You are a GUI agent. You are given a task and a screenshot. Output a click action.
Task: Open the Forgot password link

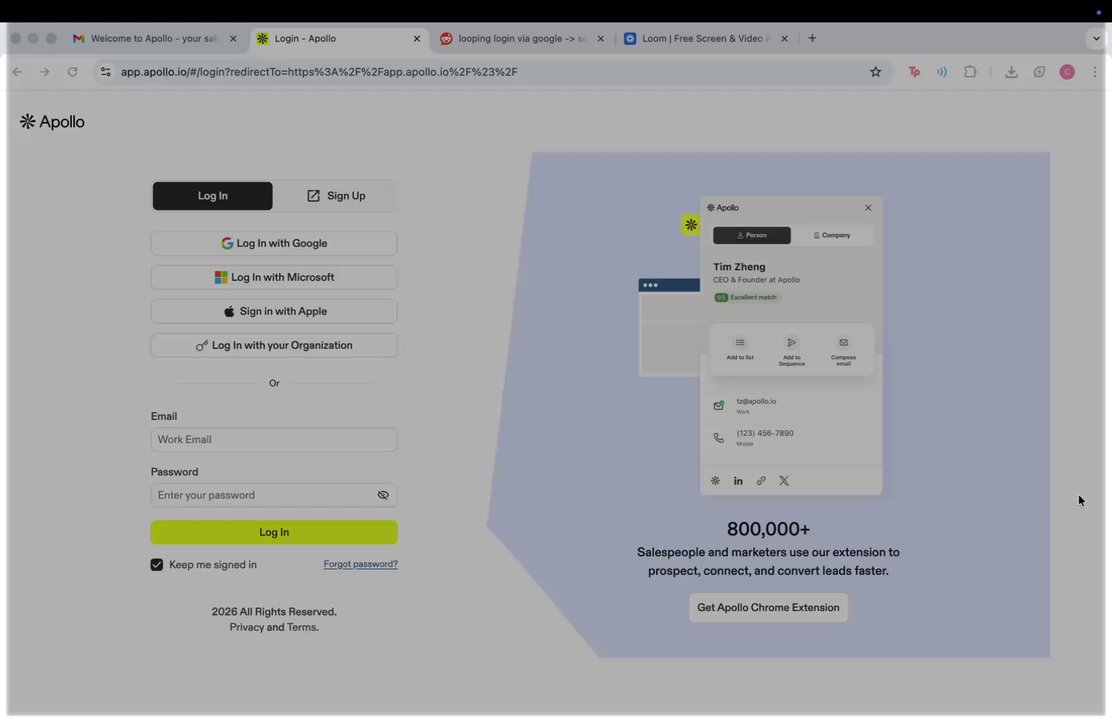(x=360, y=564)
